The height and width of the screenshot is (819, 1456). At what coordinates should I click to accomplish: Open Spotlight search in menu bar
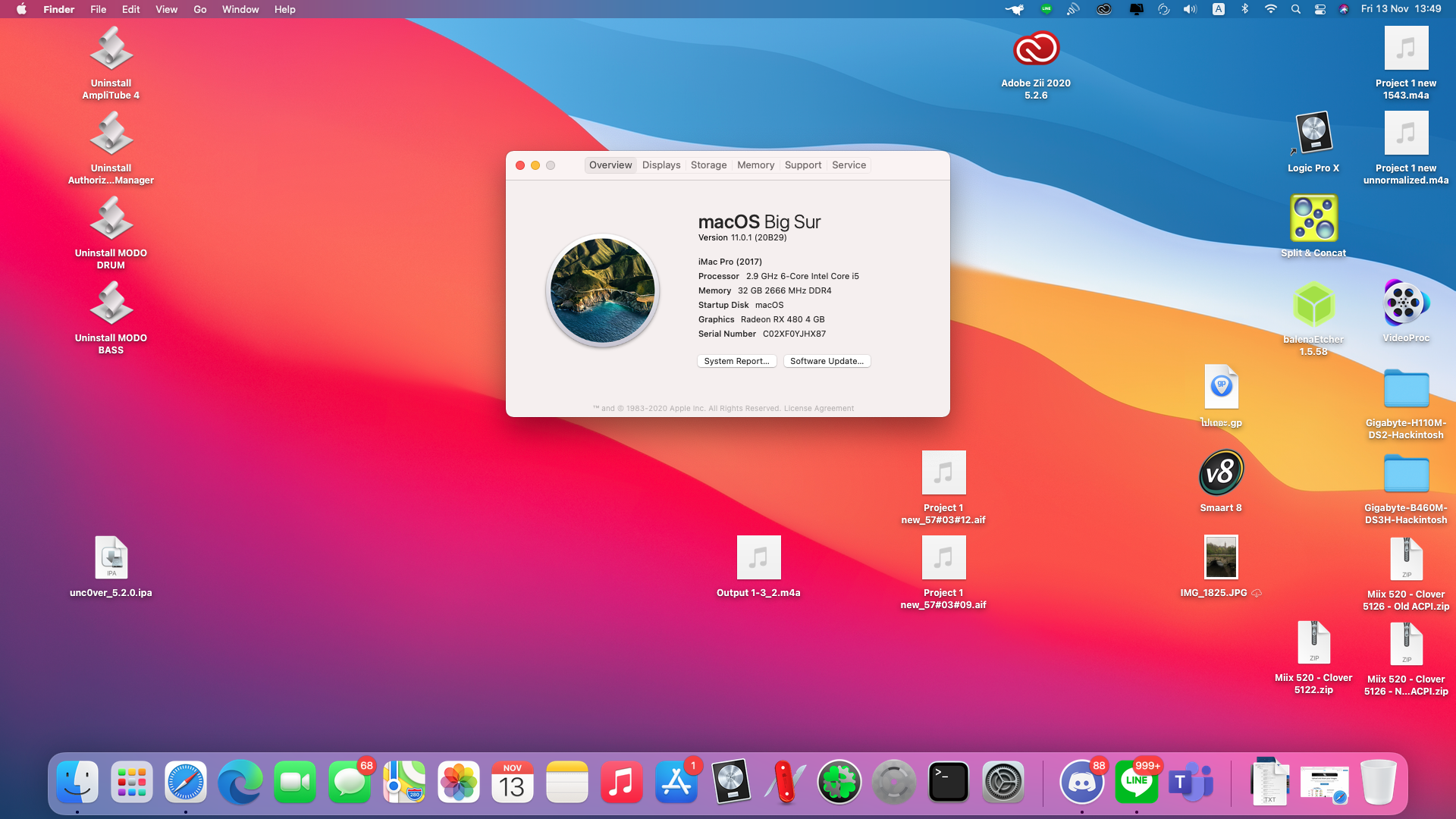pos(1295,9)
